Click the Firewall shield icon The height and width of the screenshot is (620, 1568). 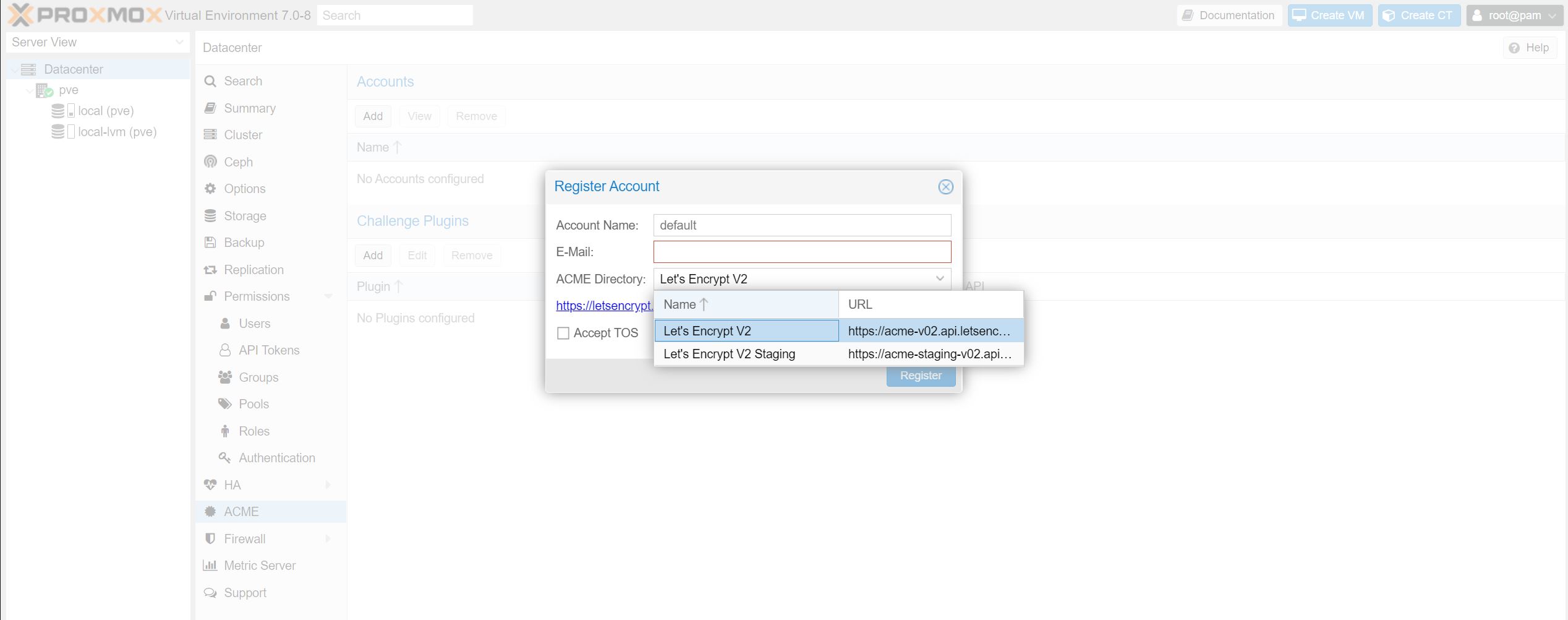click(x=210, y=539)
